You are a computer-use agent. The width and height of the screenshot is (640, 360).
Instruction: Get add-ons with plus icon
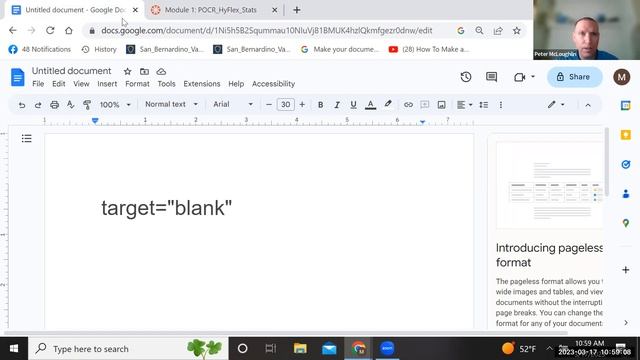625,270
